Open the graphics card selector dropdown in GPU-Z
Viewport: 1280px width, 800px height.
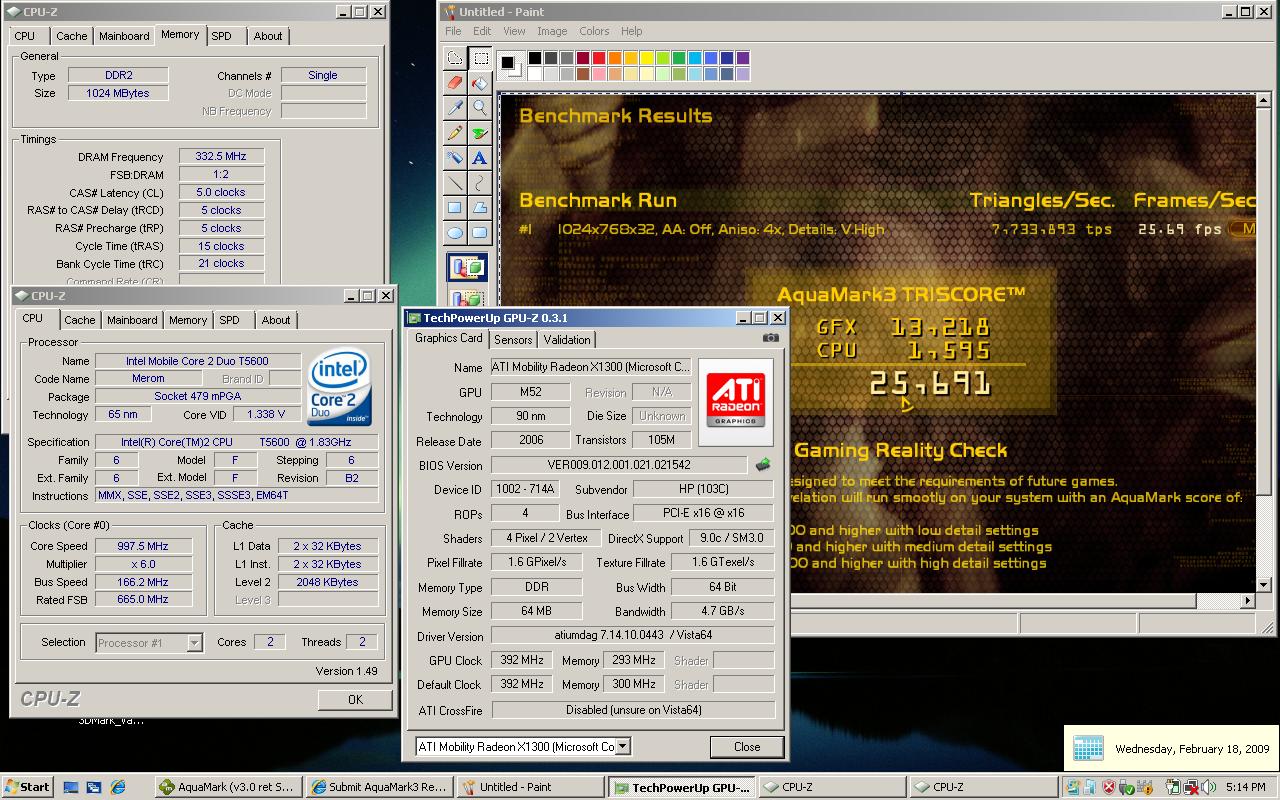pyautogui.click(x=622, y=746)
